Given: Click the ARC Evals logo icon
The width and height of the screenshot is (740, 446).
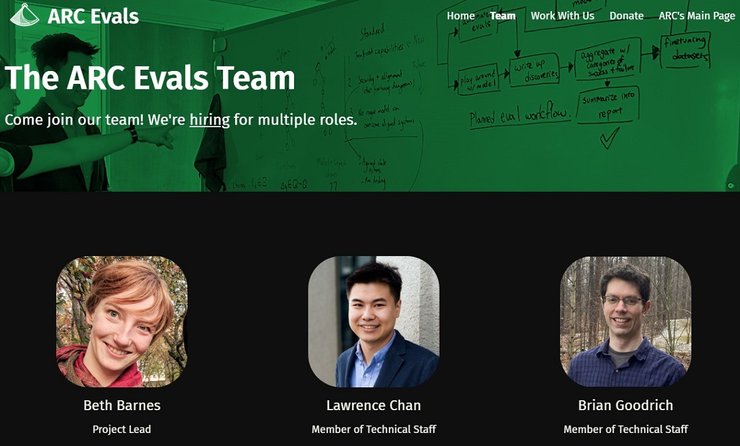Looking at the screenshot, I should pos(25,15).
